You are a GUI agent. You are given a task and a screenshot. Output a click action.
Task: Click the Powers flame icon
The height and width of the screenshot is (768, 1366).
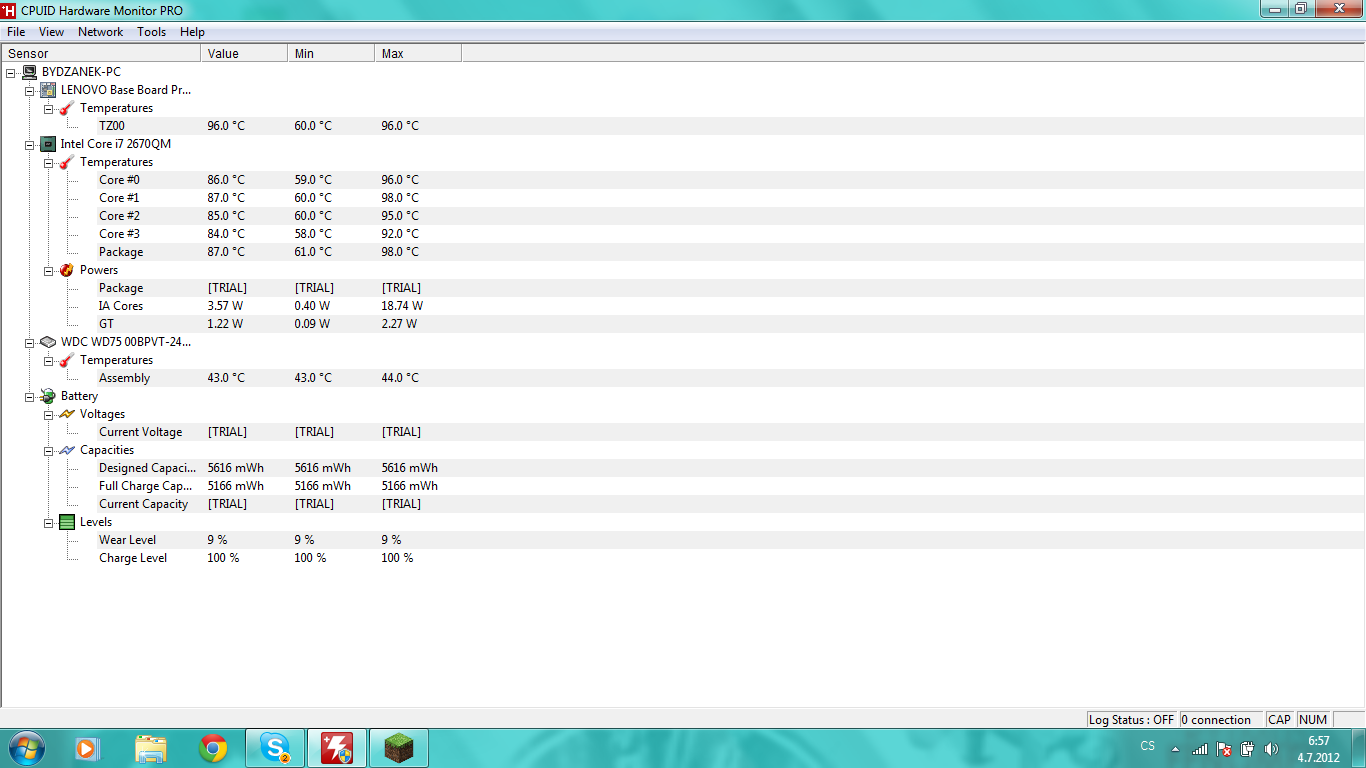[x=67, y=270]
